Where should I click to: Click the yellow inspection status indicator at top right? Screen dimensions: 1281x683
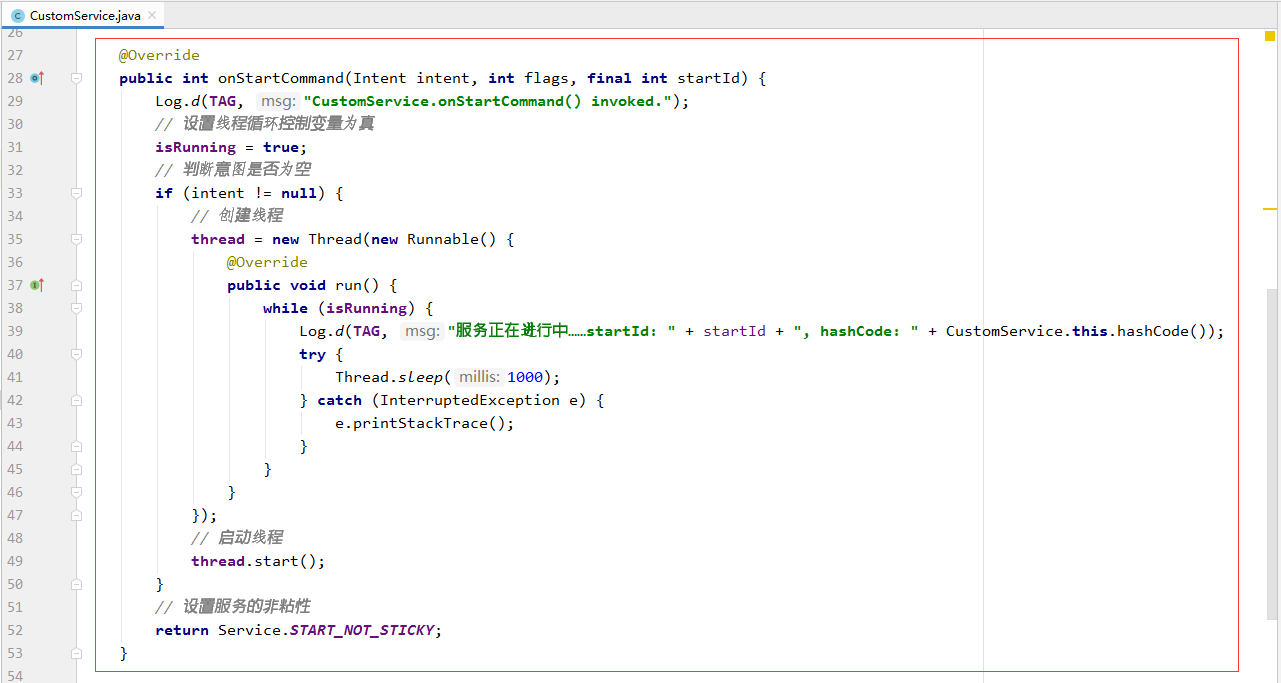[x=1270, y=36]
